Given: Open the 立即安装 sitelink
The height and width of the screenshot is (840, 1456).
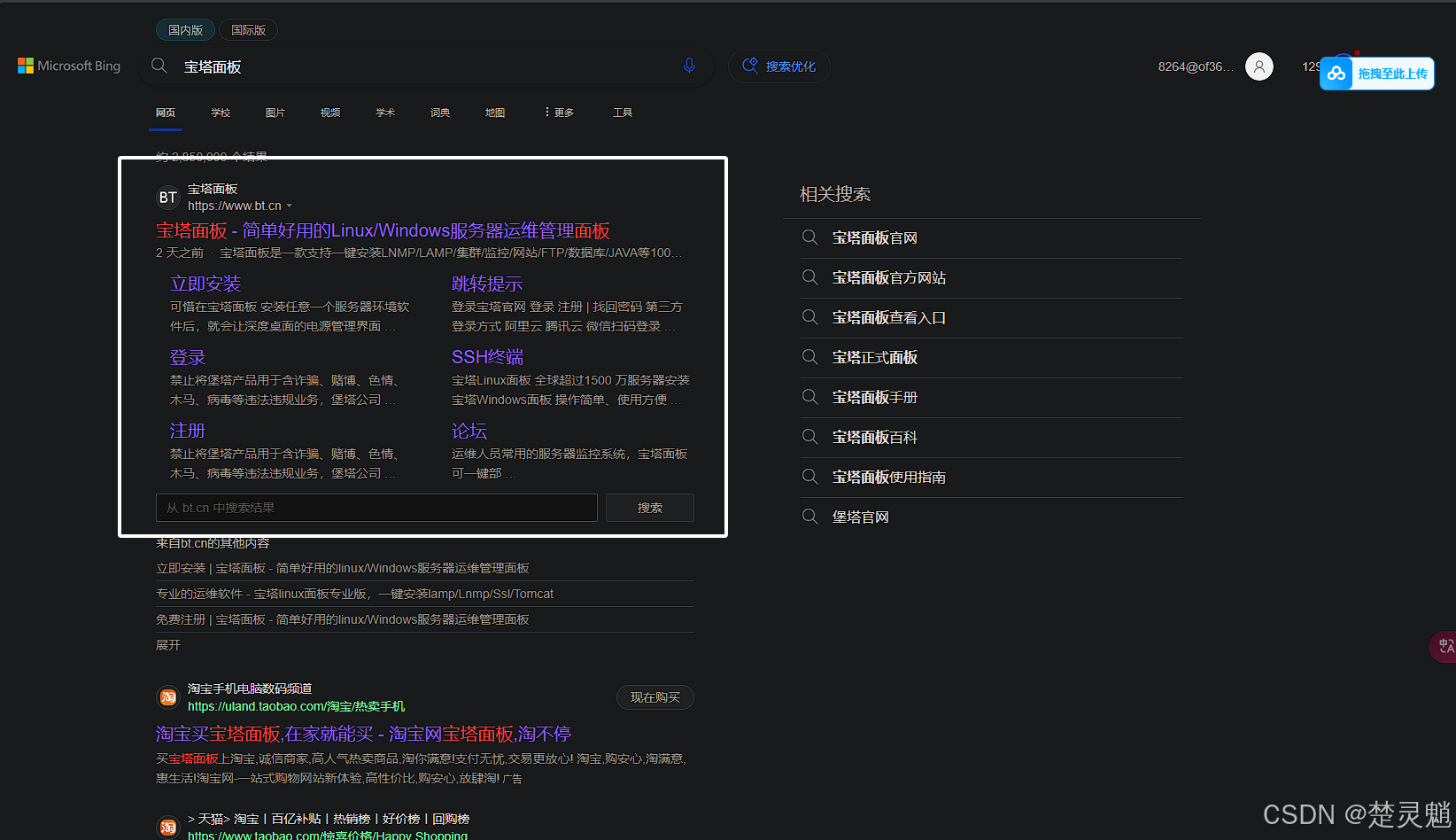Looking at the screenshot, I should pos(205,284).
